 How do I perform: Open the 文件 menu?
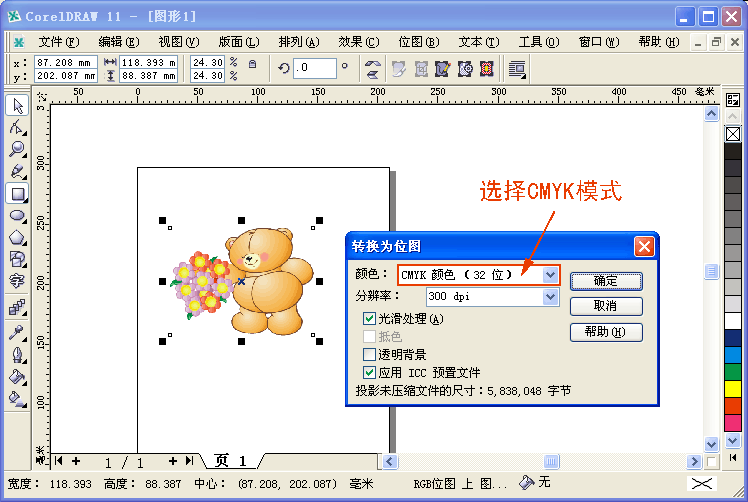[59, 42]
